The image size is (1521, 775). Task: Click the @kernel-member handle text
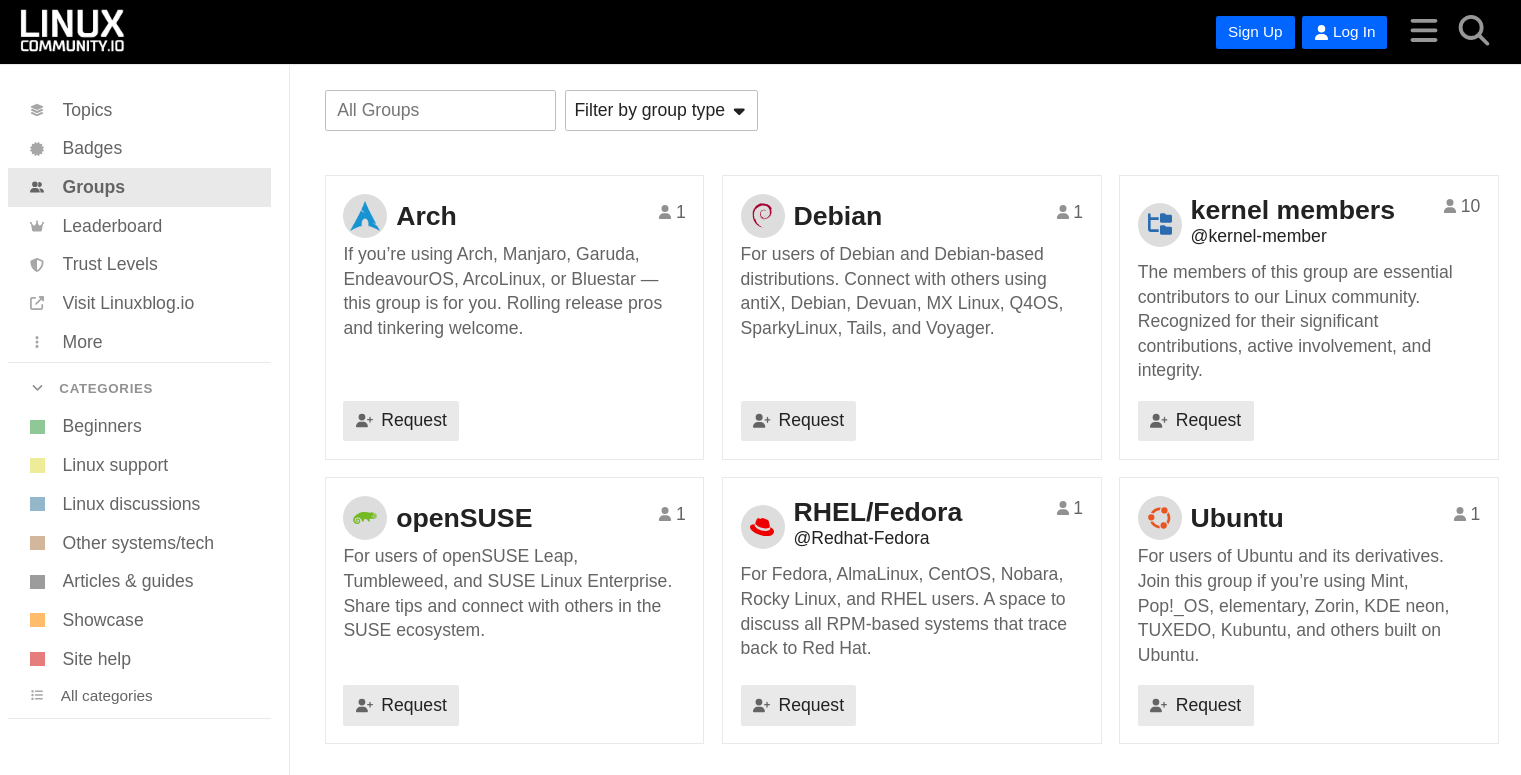tap(1258, 236)
